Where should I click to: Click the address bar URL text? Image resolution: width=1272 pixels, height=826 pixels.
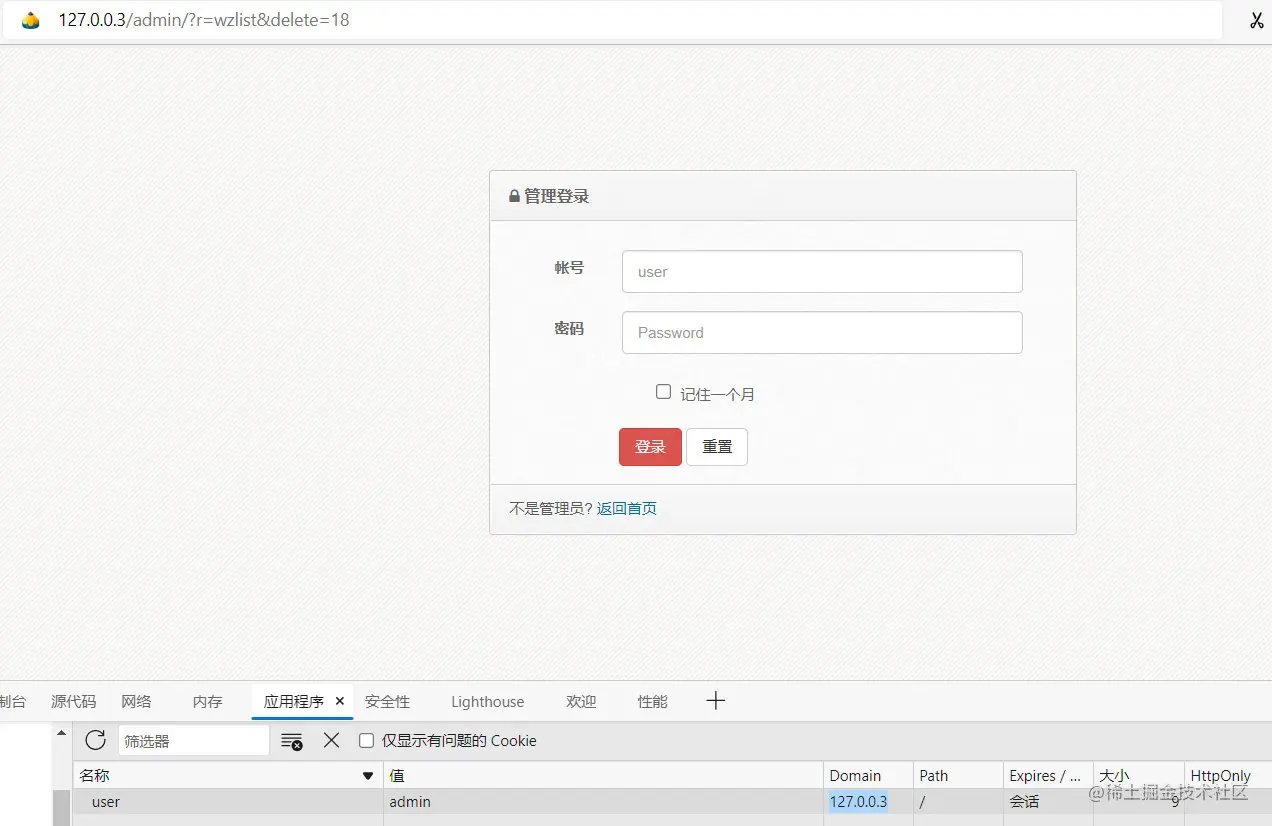pos(204,20)
